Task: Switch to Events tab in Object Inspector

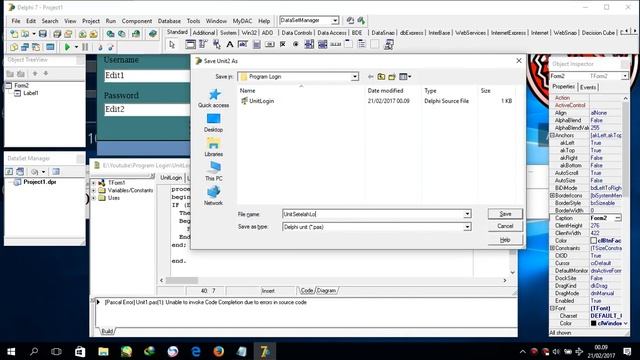Action: pos(588,87)
